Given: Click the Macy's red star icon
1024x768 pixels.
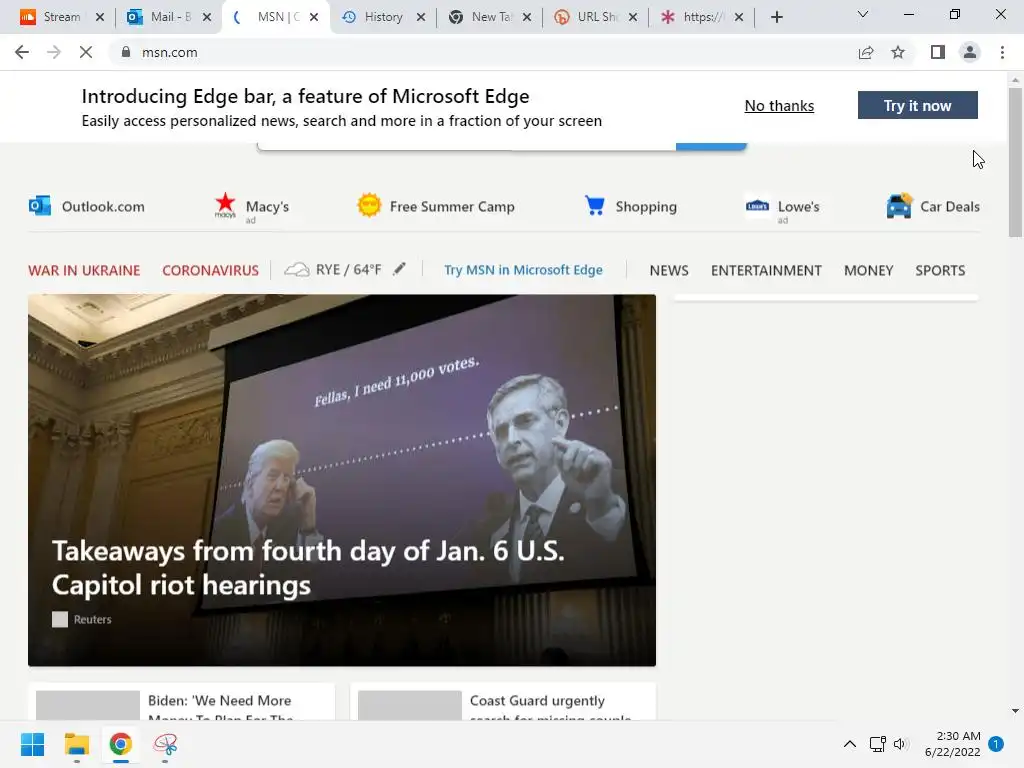Looking at the screenshot, I should pos(225,204).
